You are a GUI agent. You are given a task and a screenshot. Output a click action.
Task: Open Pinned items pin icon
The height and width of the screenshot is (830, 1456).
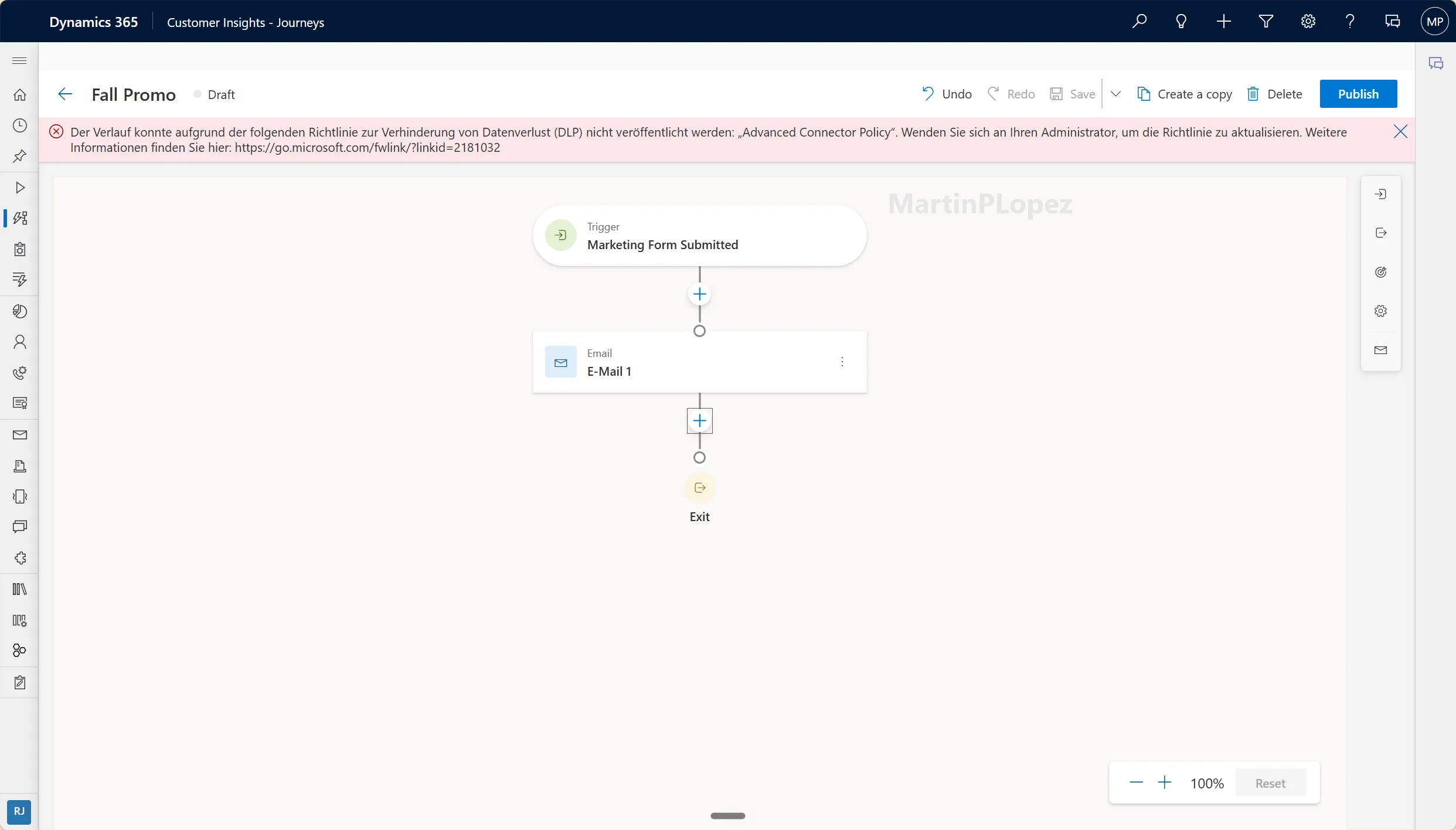[19, 156]
